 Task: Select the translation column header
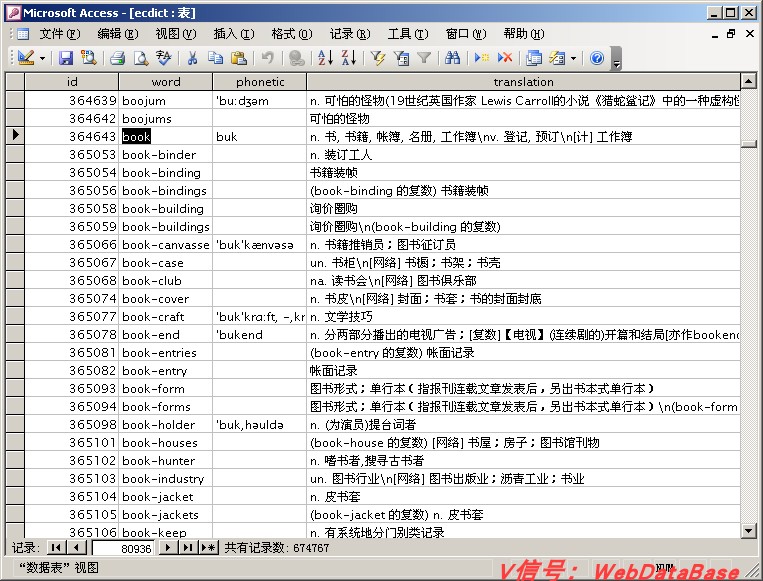tap(524, 82)
